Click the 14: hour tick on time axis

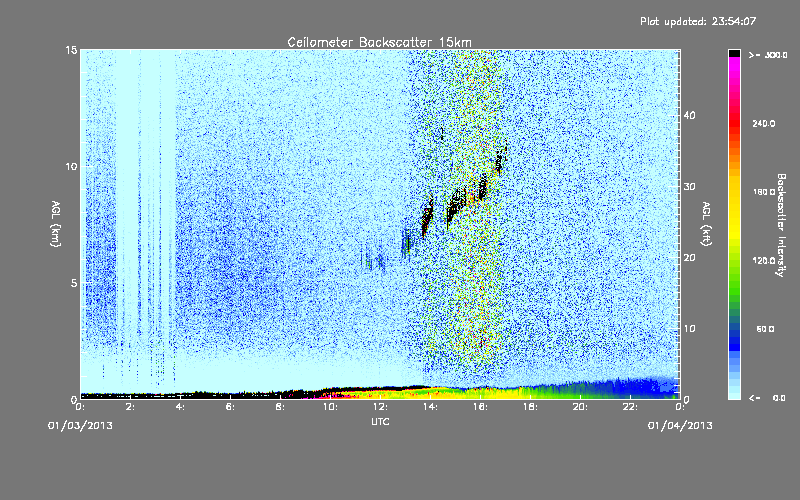[x=430, y=407]
